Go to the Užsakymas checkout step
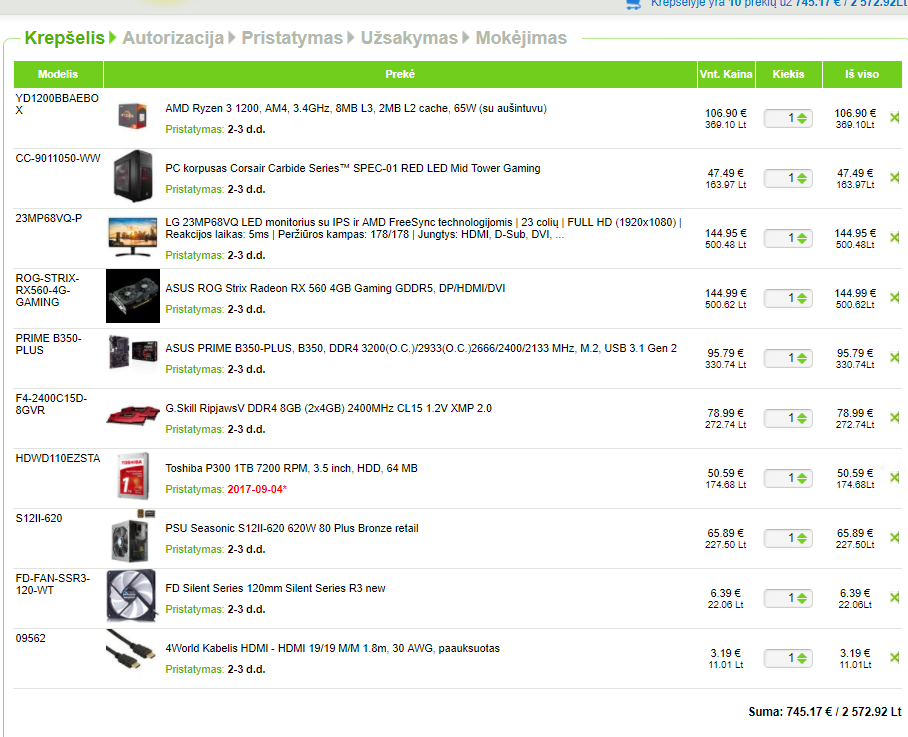The image size is (908, 737). coord(409,38)
